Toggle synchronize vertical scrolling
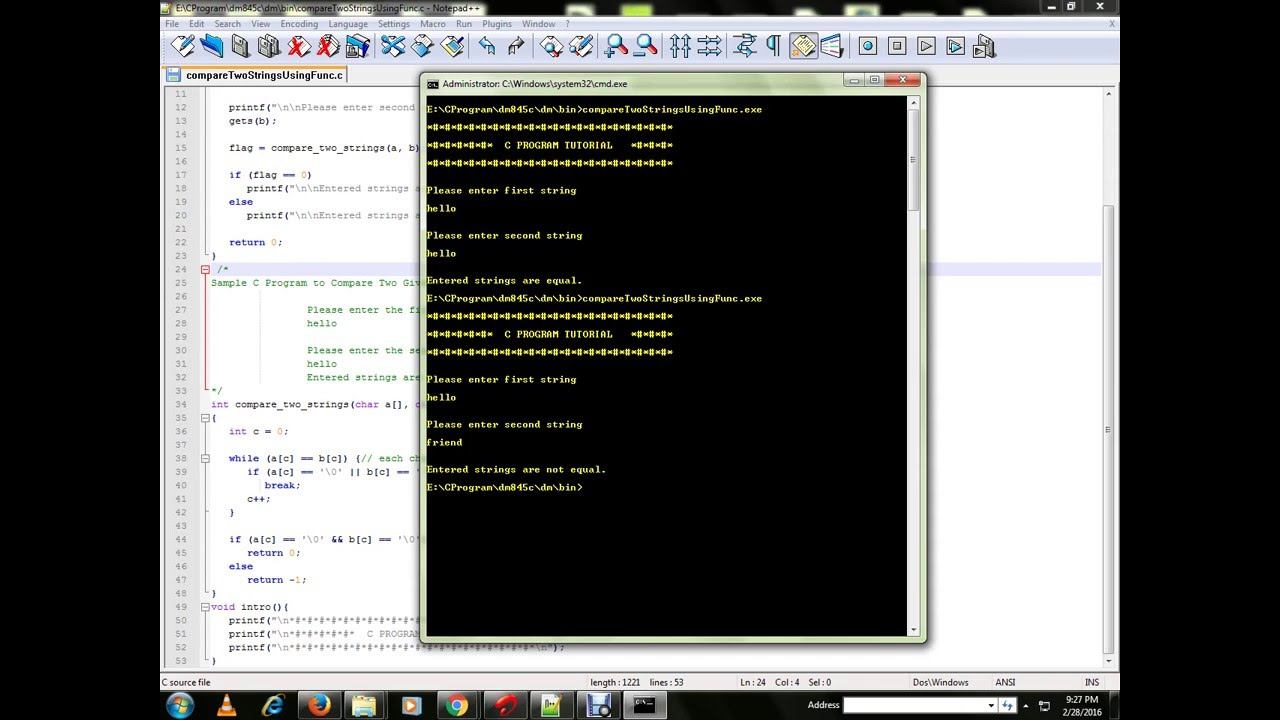 point(680,46)
